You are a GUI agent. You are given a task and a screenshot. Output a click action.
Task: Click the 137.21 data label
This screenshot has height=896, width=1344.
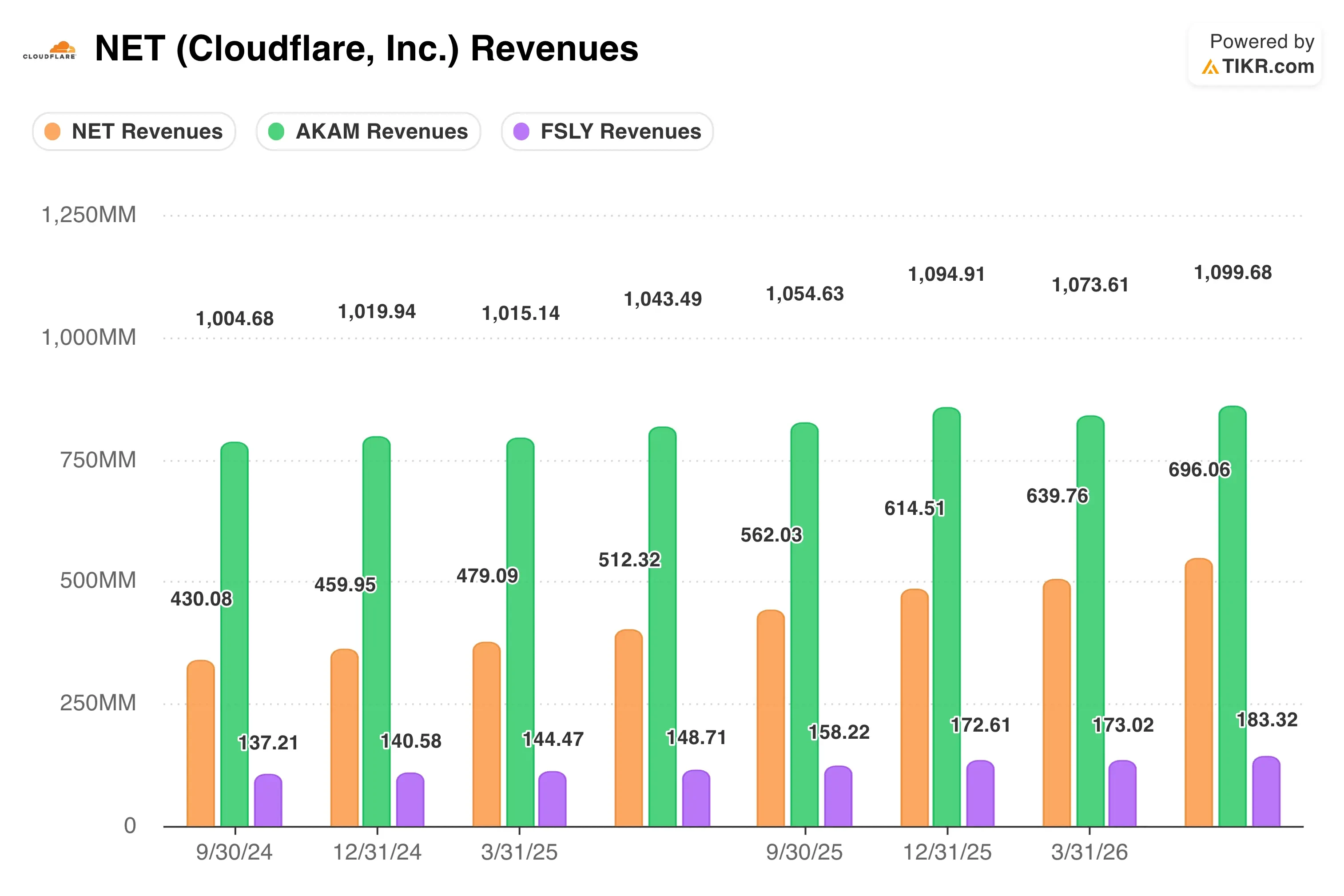(x=268, y=743)
